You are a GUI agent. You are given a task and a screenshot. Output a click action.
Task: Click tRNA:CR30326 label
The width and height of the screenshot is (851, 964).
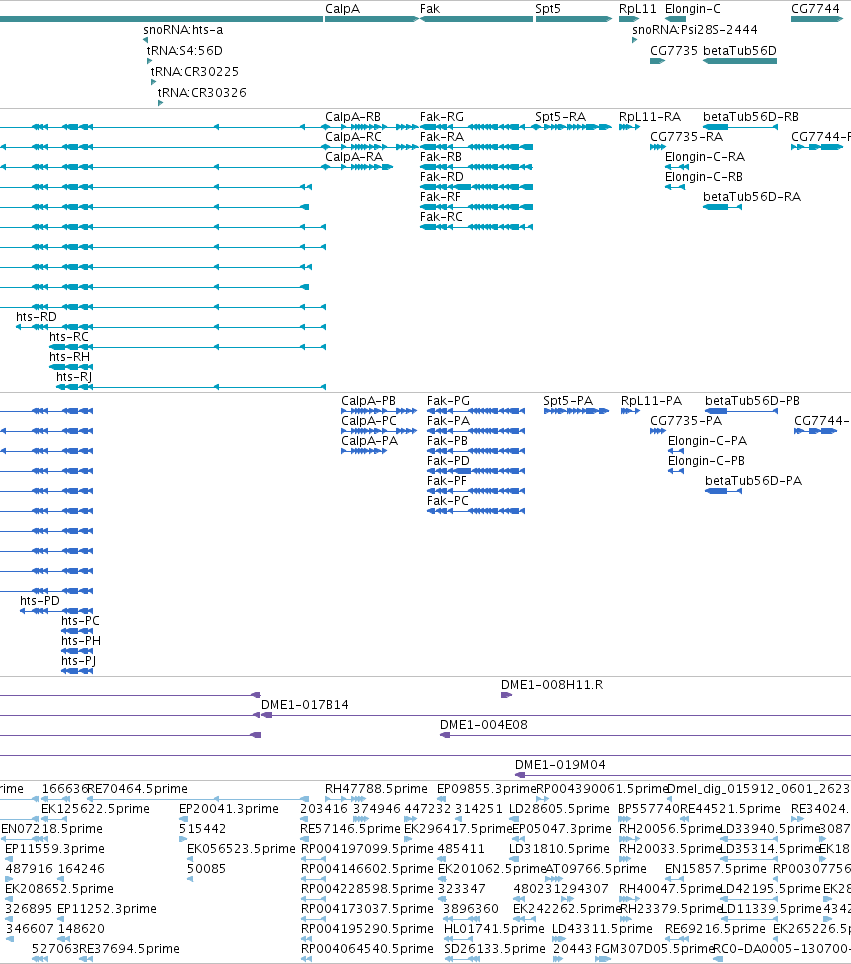(202, 92)
